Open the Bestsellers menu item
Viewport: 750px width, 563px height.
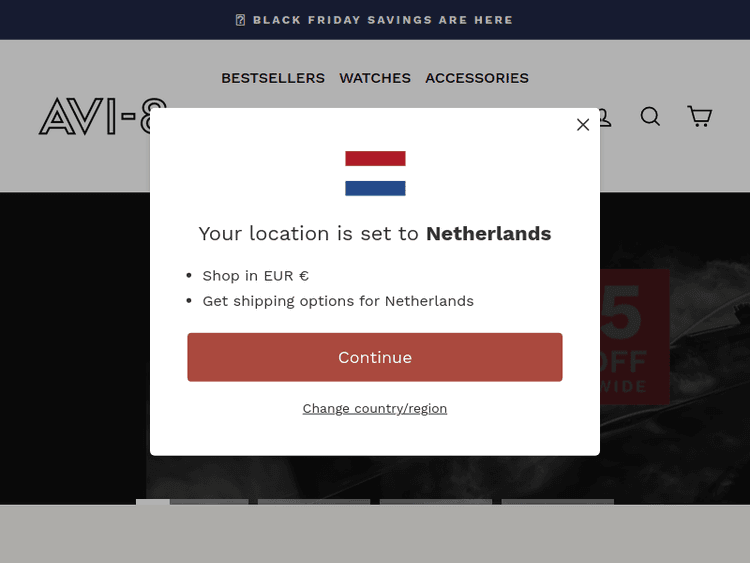point(273,78)
